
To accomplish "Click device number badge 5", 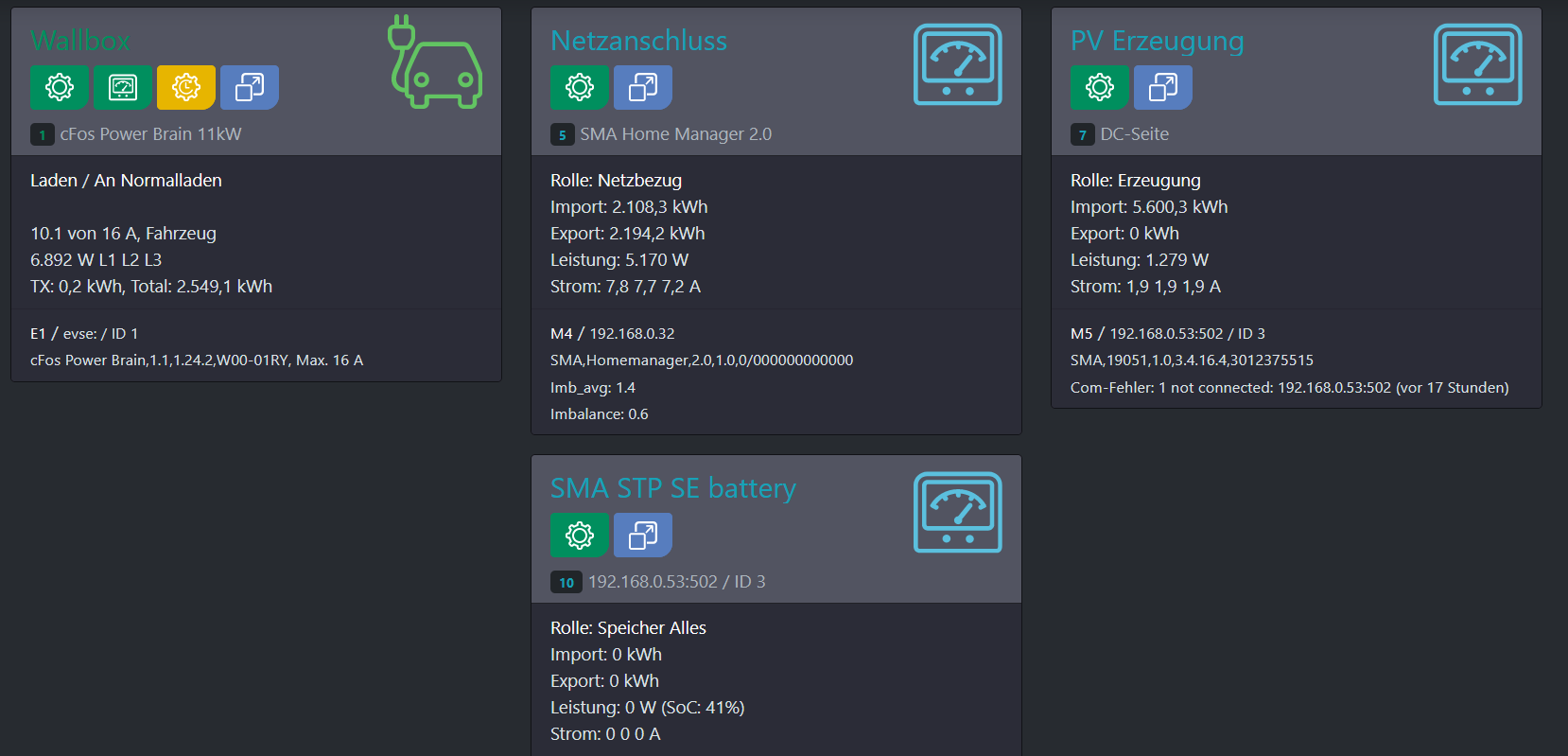I will [x=562, y=134].
